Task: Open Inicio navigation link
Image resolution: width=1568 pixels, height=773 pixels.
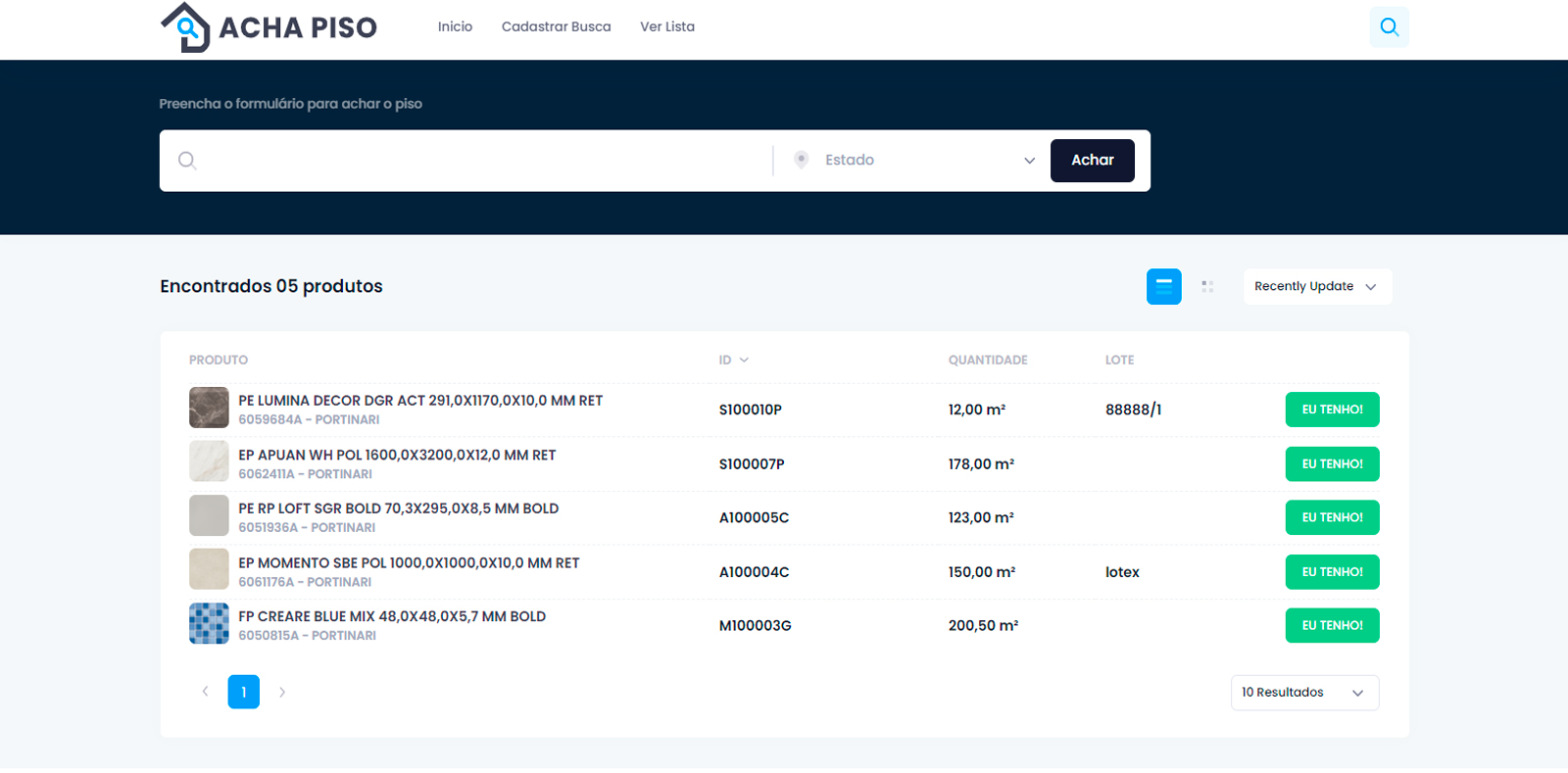Action: click(455, 26)
